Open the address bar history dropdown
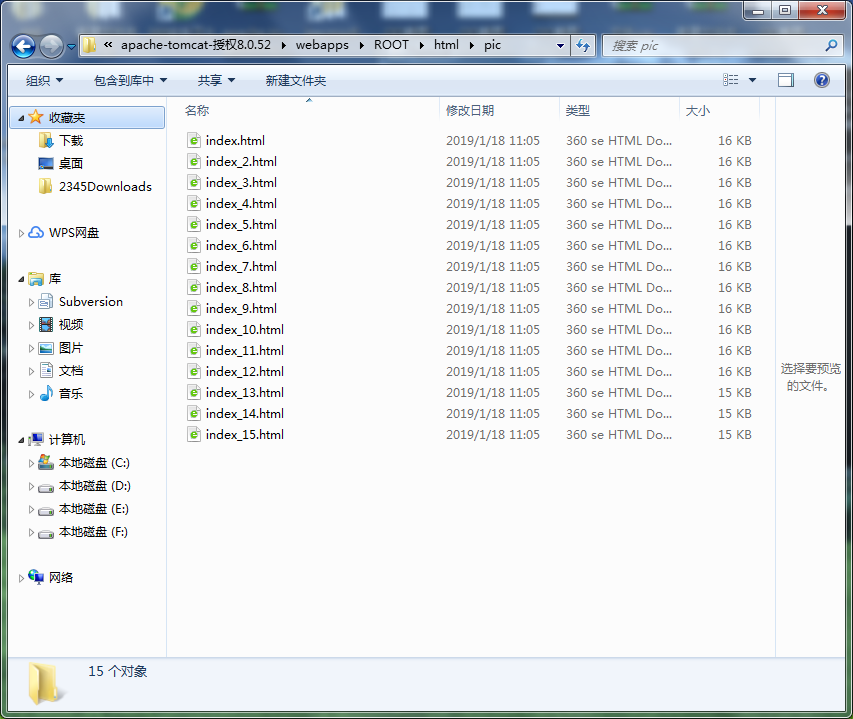Screen dimensions: 853x719 [x=560, y=46]
